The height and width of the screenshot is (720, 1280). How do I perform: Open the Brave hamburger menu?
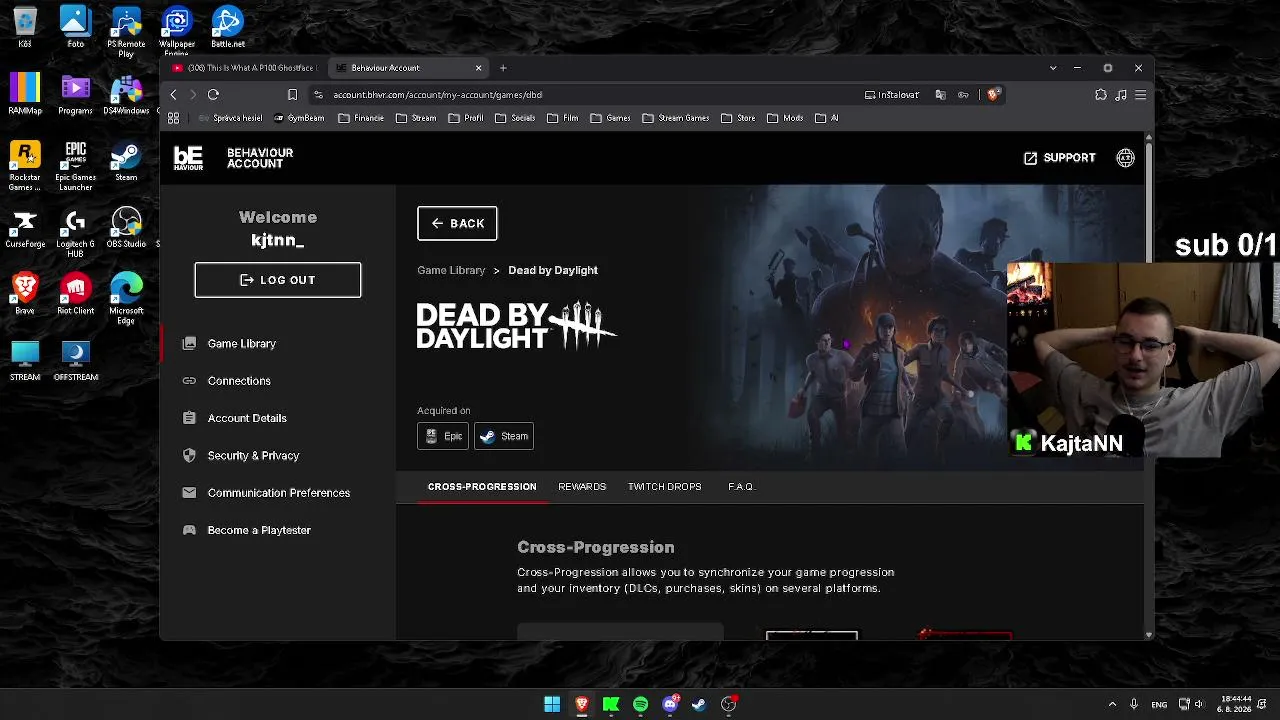coord(1140,95)
